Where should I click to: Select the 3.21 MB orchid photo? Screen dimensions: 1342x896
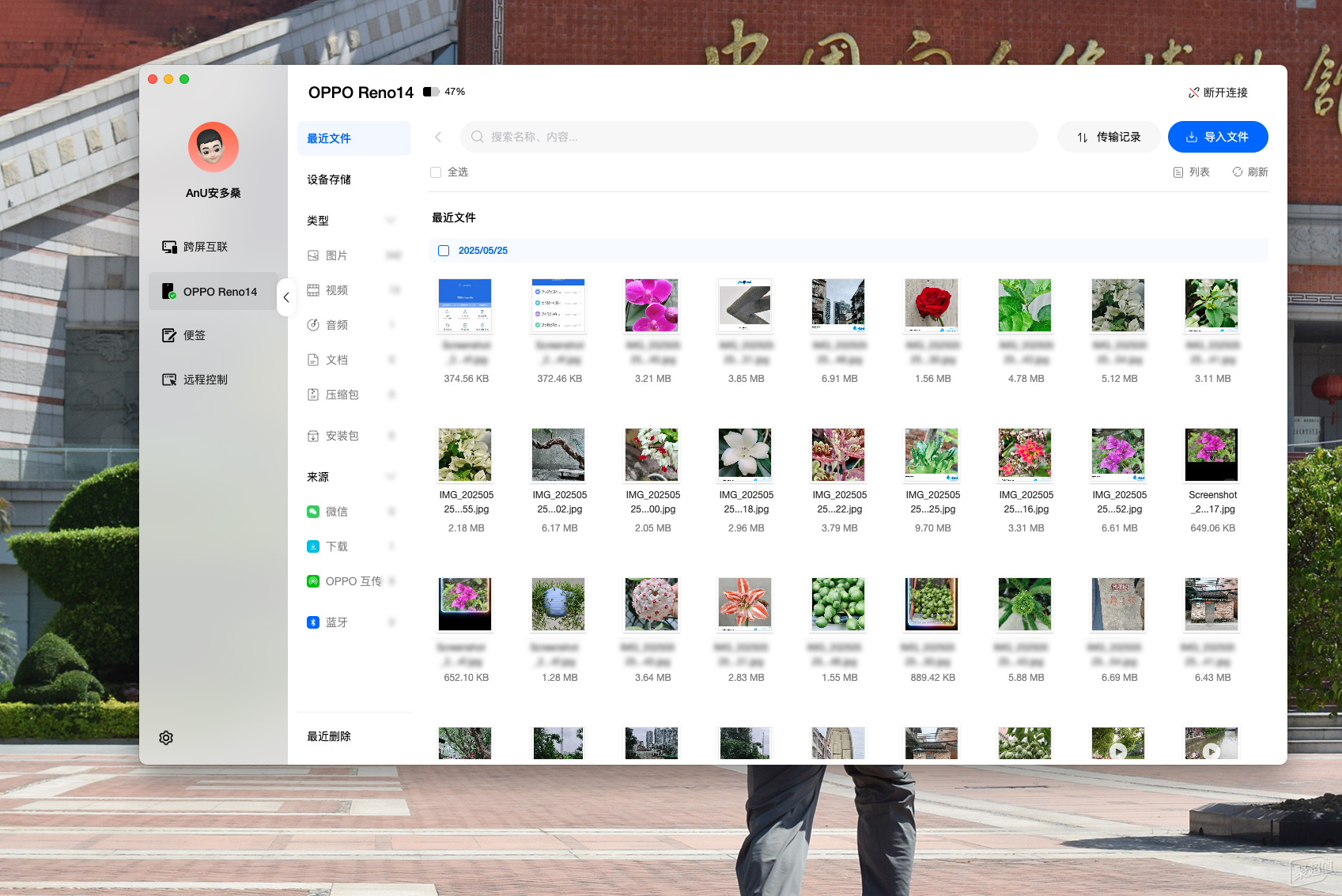652,305
